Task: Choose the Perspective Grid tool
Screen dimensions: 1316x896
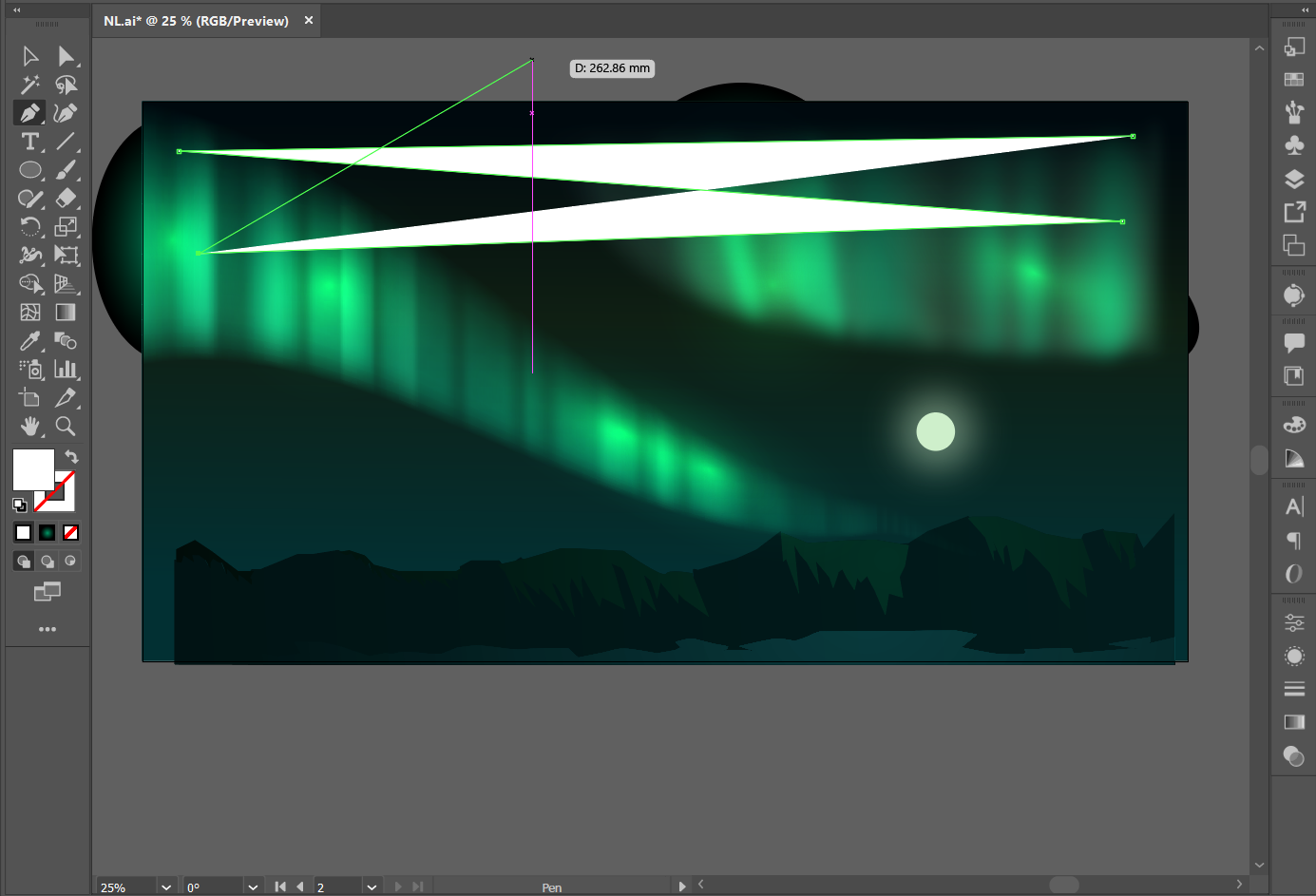Action: pyautogui.click(x=66, y=284)
